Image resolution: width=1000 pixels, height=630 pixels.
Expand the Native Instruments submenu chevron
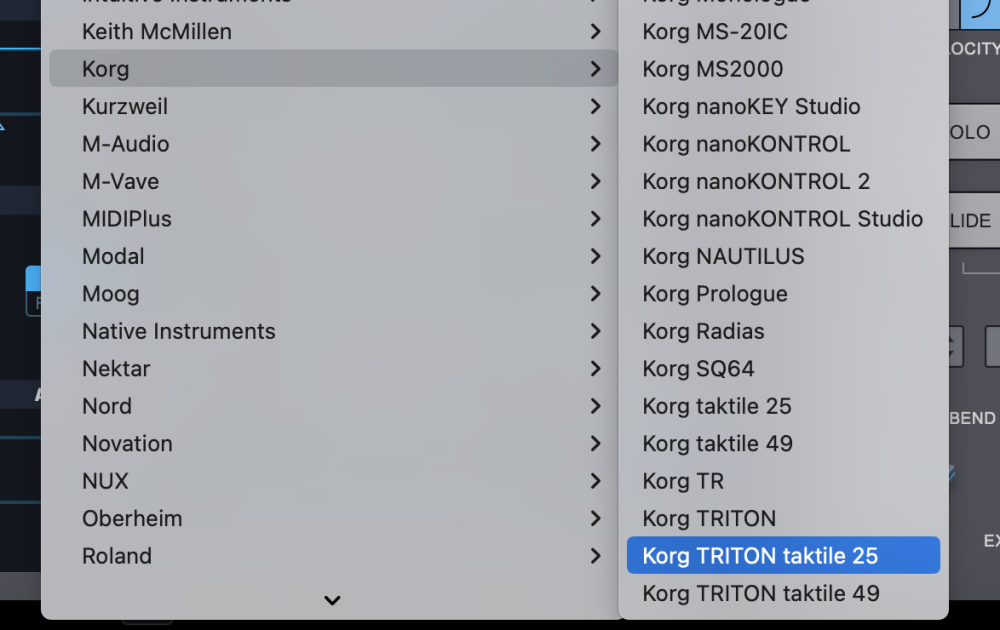pyautogui.click(x=595, y=331)
